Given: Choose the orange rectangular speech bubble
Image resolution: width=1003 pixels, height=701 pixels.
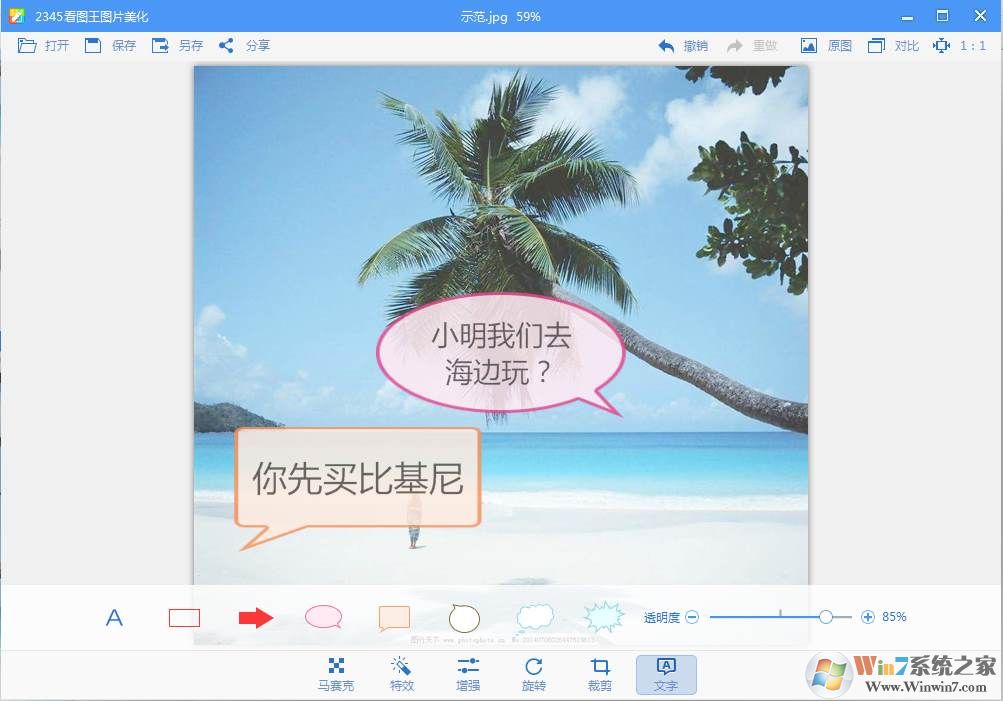Looking at the screenshot, I should 394,618.
